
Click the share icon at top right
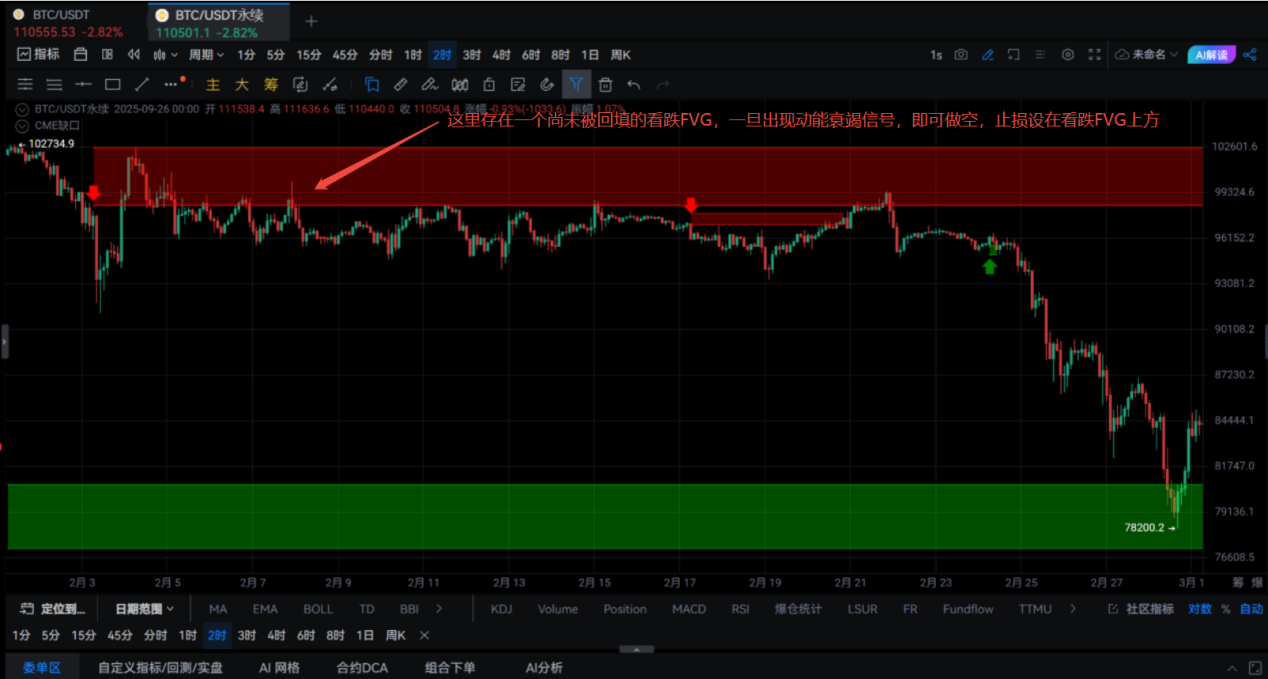point(1250,55)
